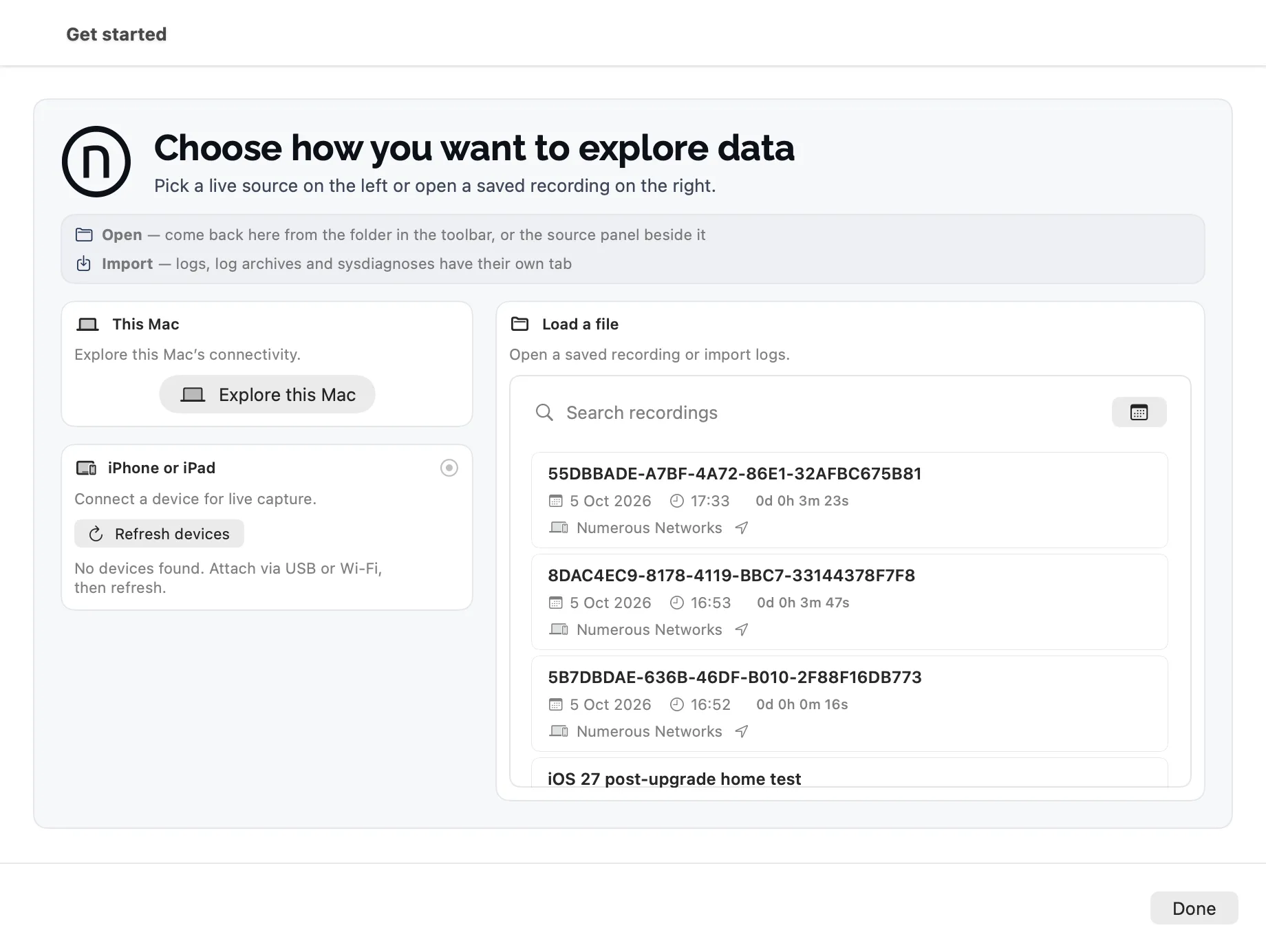This screenshot has width=1266, height=952.
Task: Open the calendar date filter button
Action: pyautogui.click(x=1139, y=412)
